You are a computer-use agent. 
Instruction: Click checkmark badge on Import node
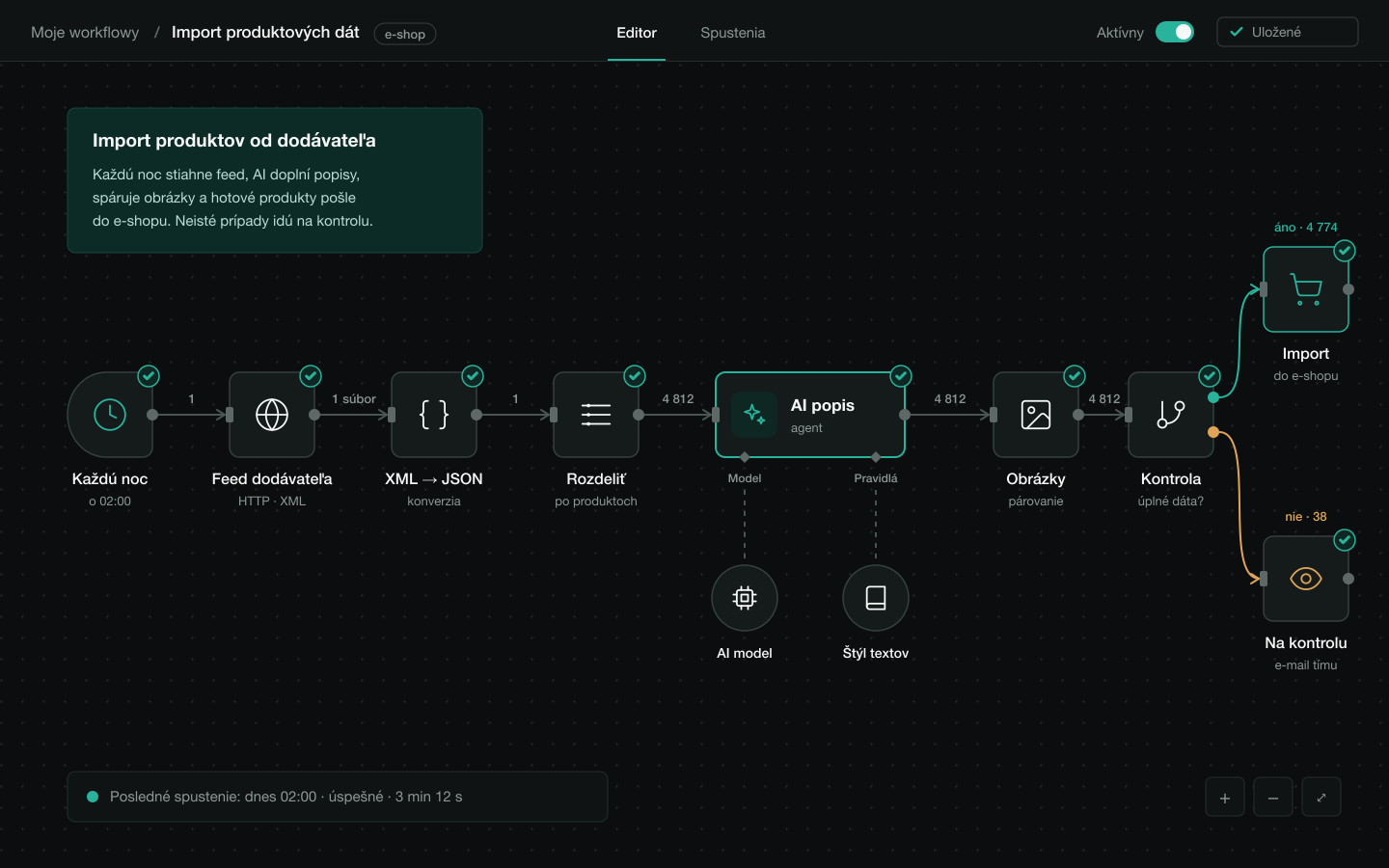click(x=1345, y=251)
